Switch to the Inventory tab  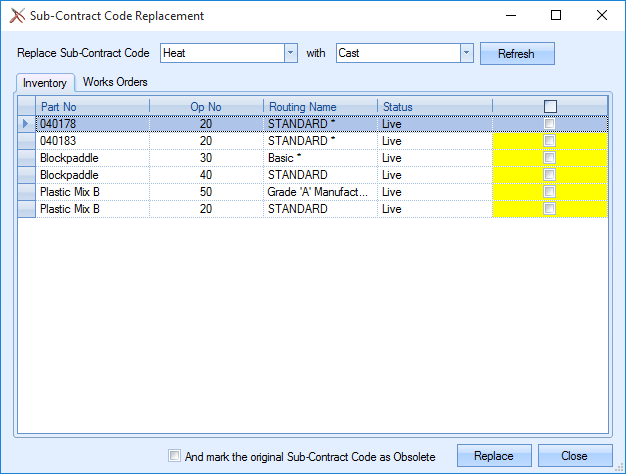tap(45, 82)
